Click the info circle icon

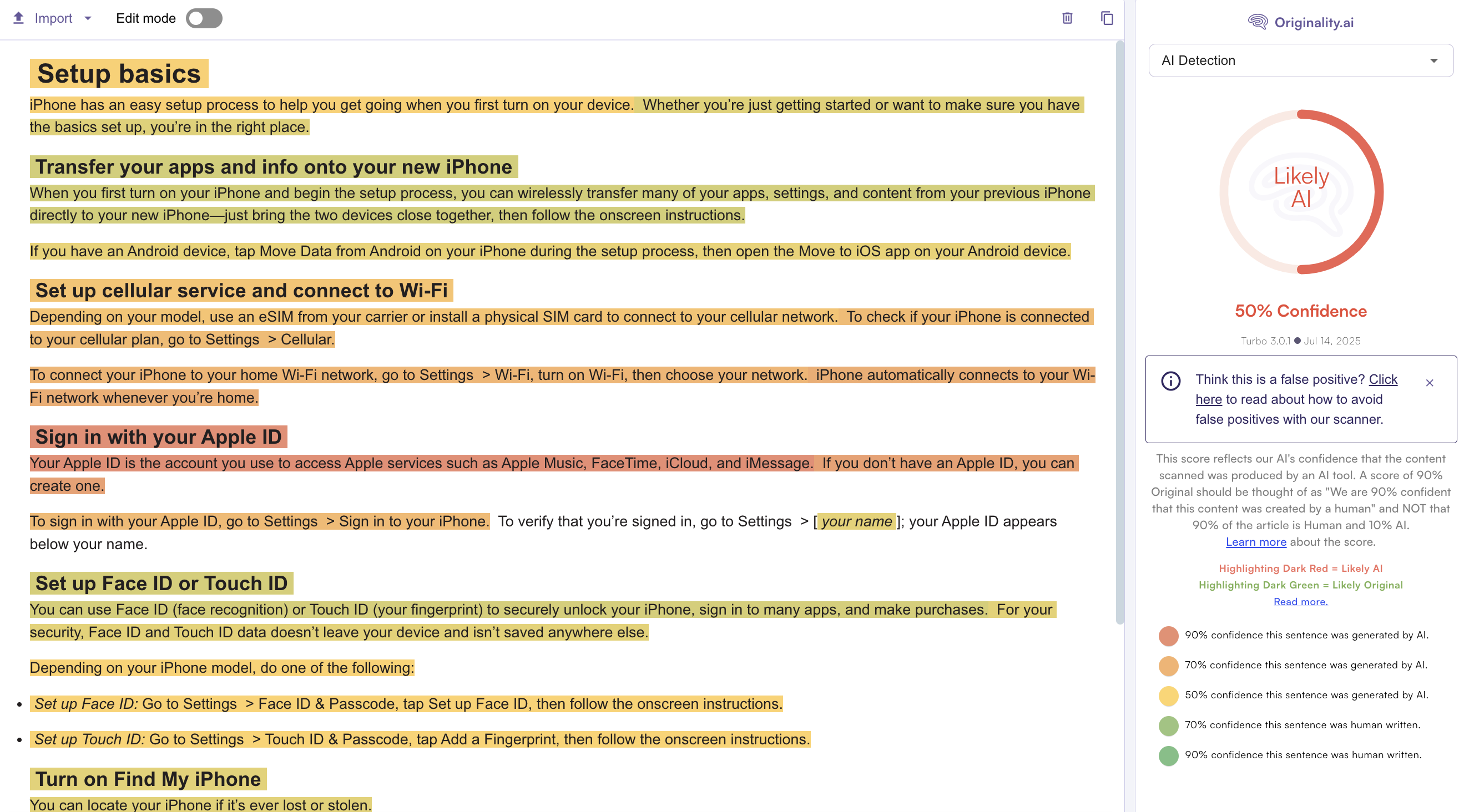1170,380
